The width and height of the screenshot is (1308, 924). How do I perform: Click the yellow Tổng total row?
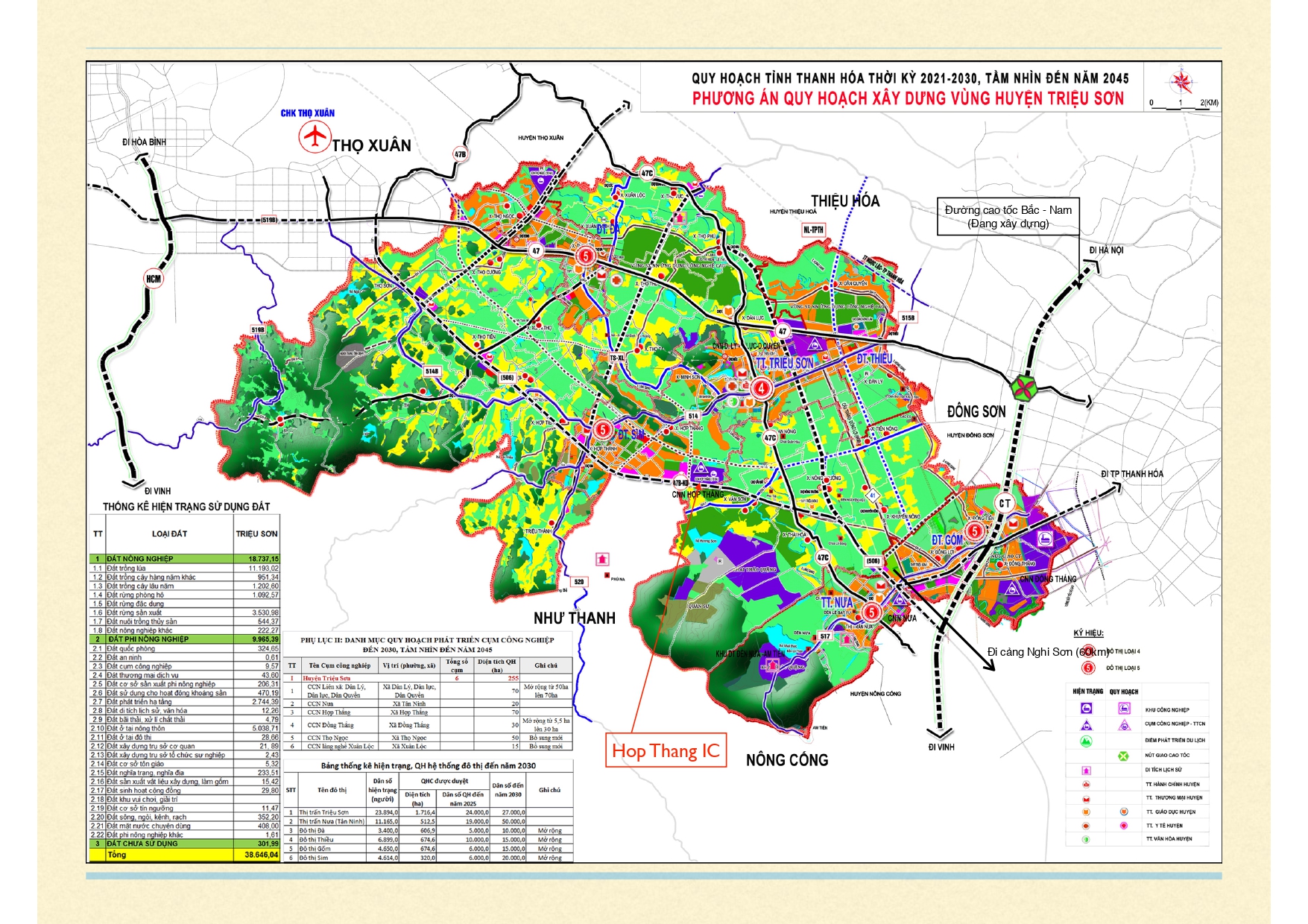pyautogui.click(x=184, y=855)
